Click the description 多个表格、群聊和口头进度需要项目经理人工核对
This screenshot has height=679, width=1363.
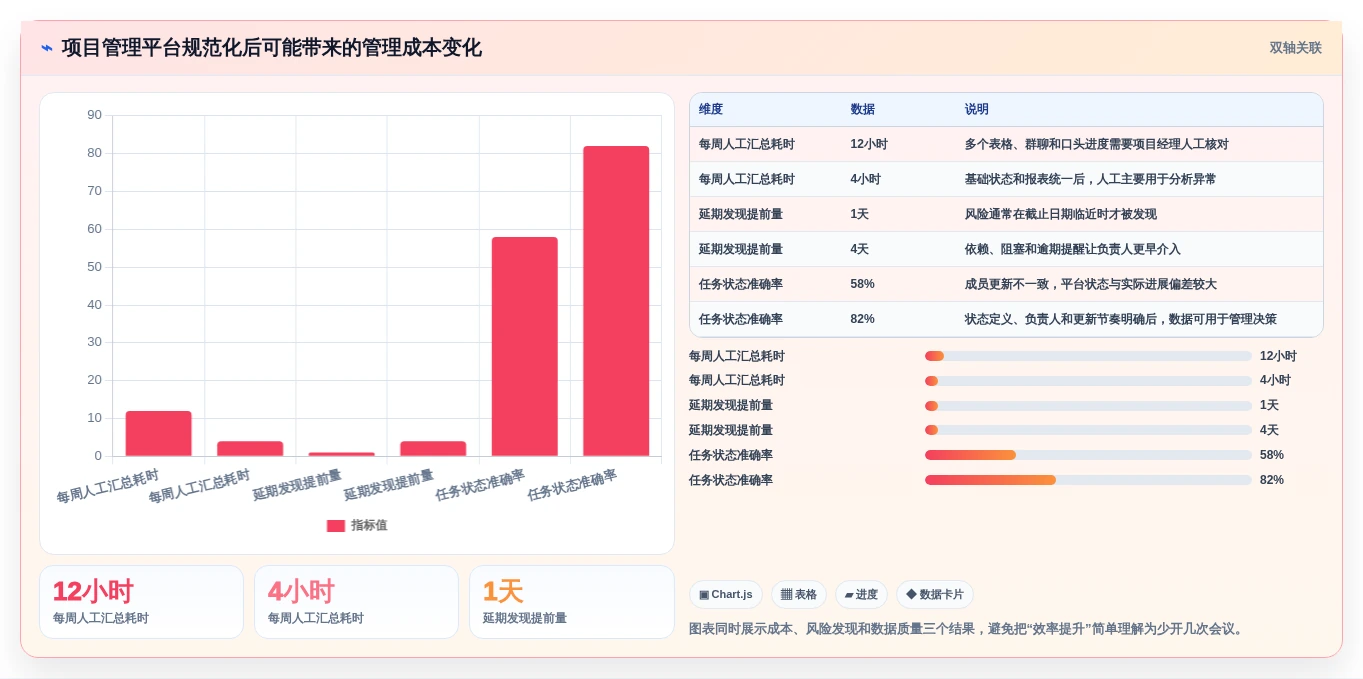point(1097,144)
